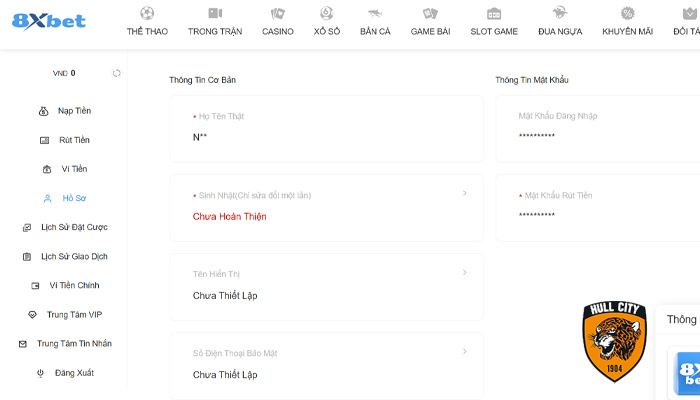The height and width of the screenshot is (400, 700).
Task: Click the Ví Tiền wallet icon
Action: [46, 169]
